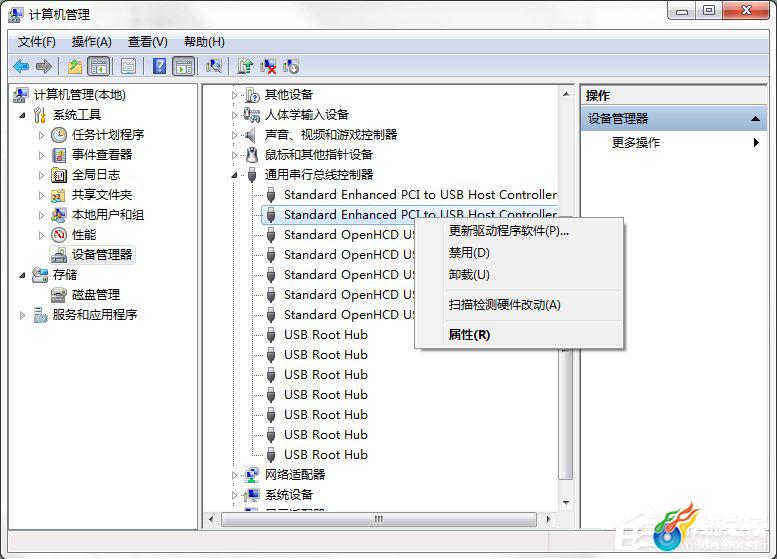Open the 文件(F) menu

37,42
